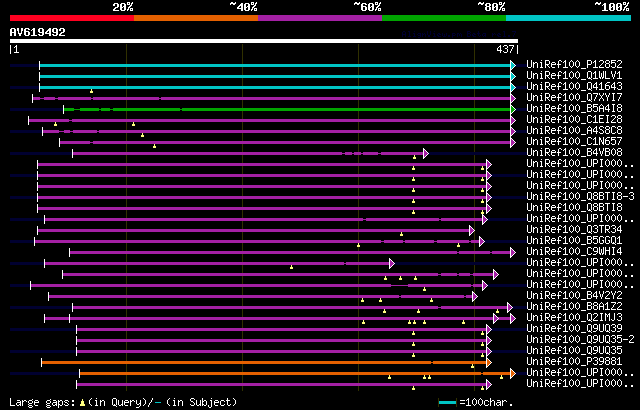
Task: Click the orange alignment bar for P39881
Action: point(264,362)
